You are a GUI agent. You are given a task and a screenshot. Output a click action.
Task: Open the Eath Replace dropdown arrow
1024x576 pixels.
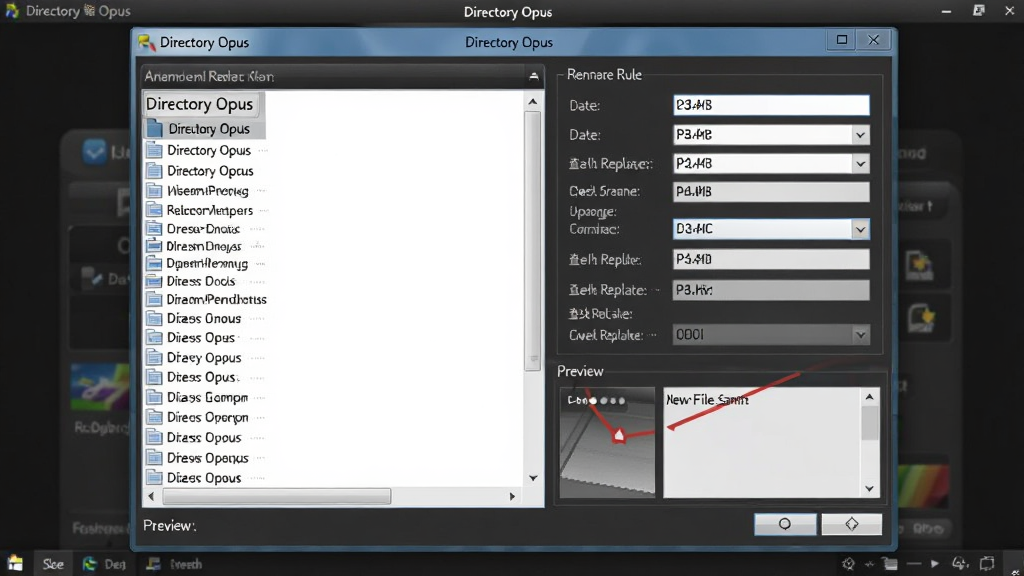[860, 164]
